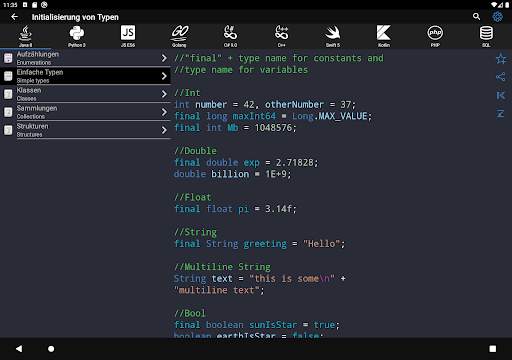Viewport: 512px width, 360px height.
Task: Click the '//Int' comment line
Action: tap(187, 93)
